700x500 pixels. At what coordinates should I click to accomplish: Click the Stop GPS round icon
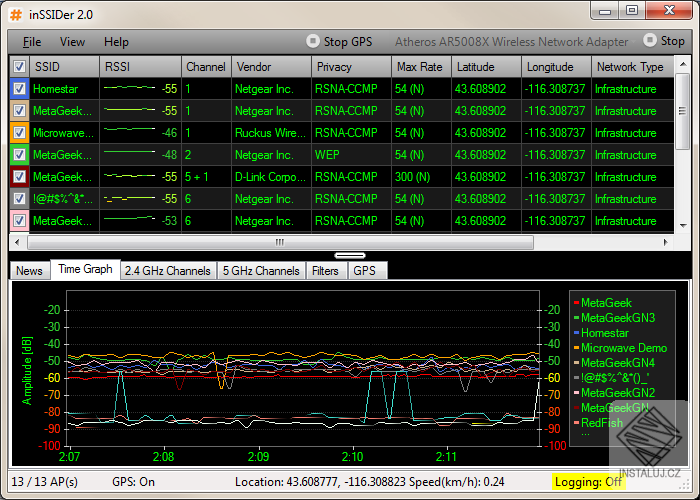(313, 41)
